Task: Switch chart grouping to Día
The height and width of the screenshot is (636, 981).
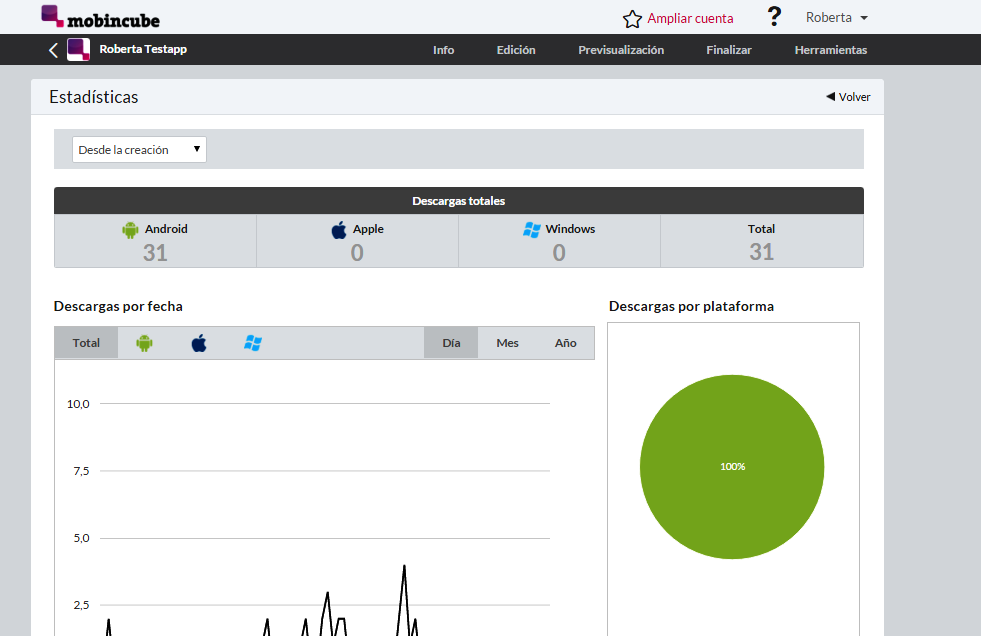Action: point(451,343)
